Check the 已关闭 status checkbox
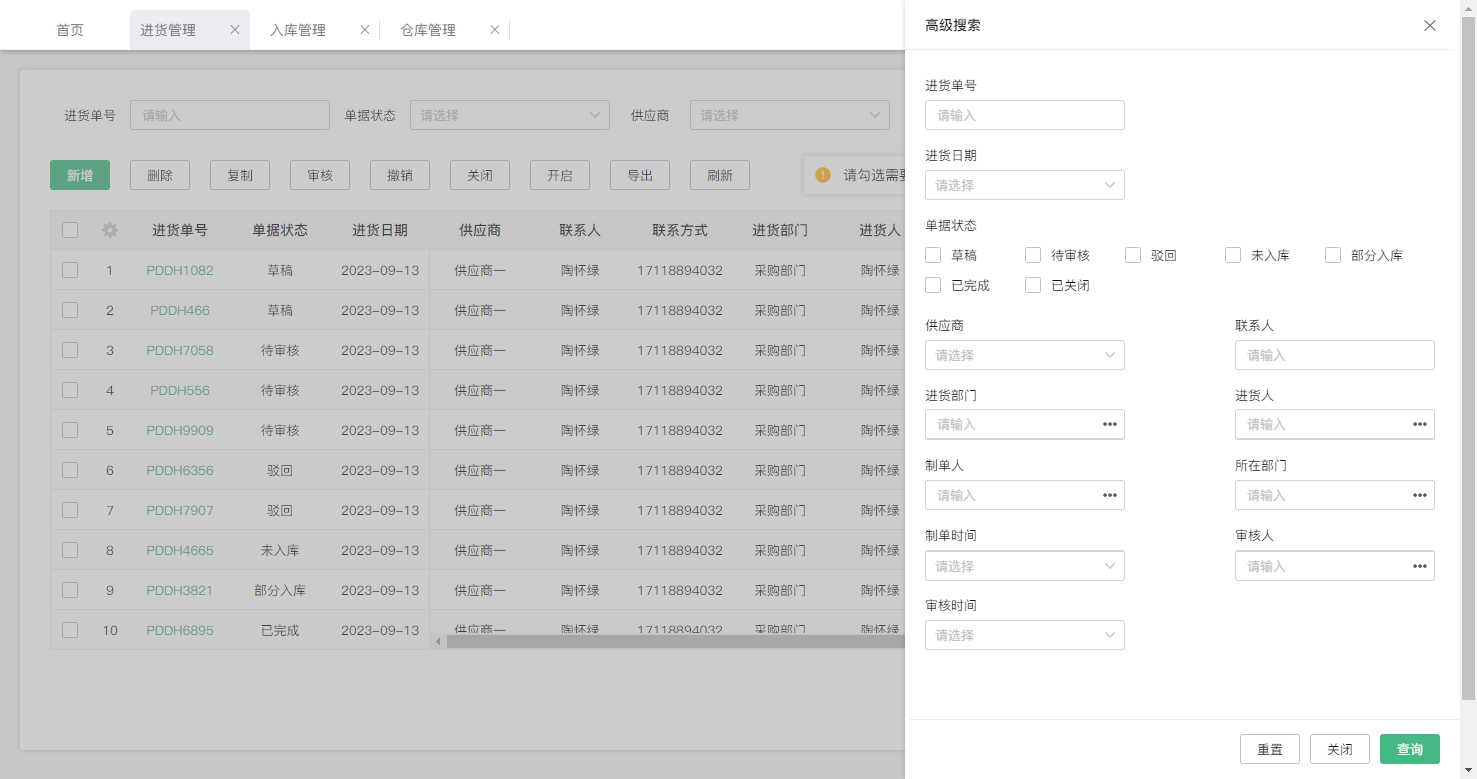1477x779 pixels. pyautogui.click(x=1033, y=285)
